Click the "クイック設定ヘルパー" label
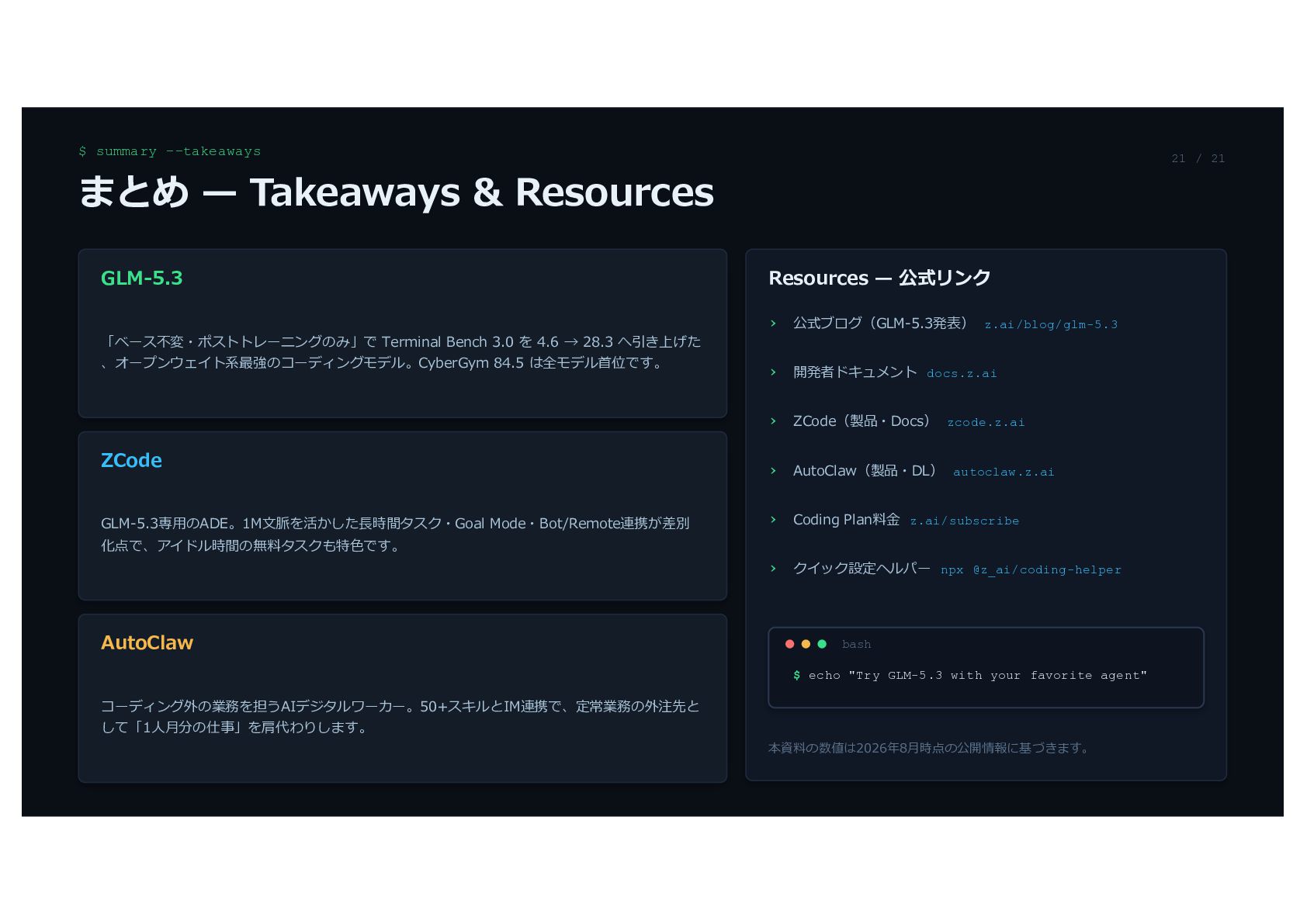The width and height of the screenshot is (1307, 924). pos(862,568)
